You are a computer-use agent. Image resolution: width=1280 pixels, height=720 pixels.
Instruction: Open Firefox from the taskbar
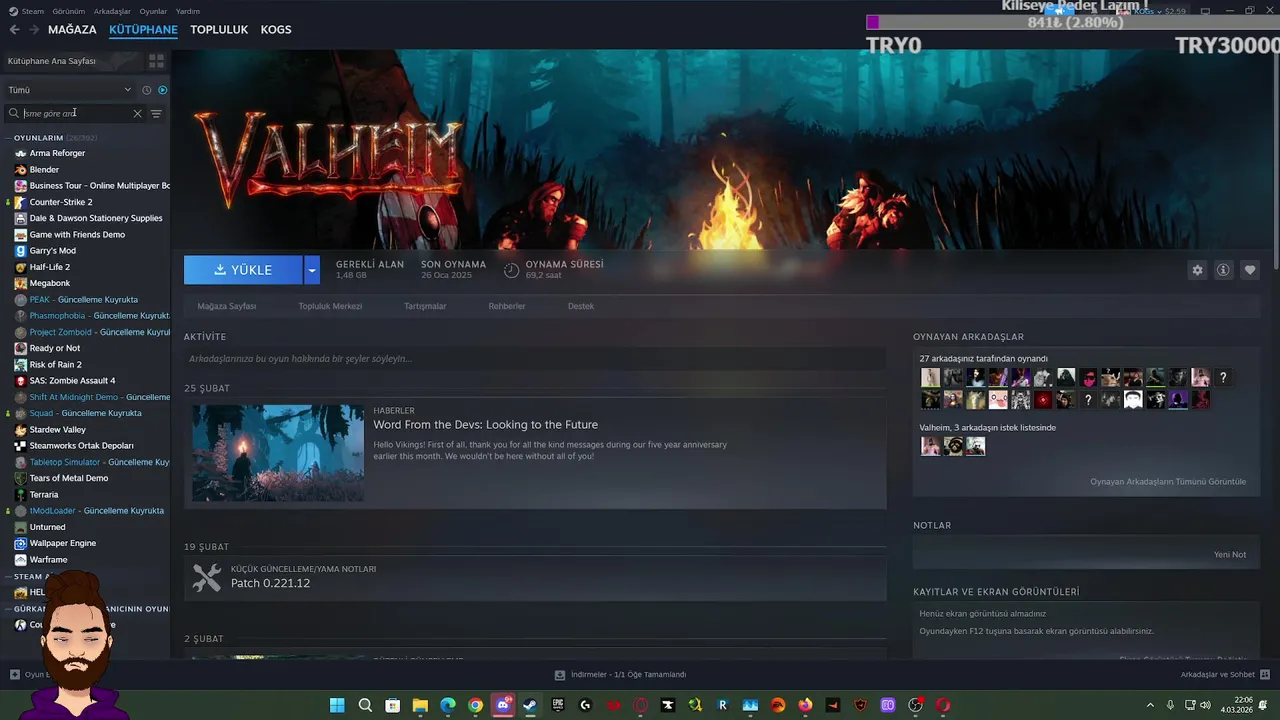[805, 705]
